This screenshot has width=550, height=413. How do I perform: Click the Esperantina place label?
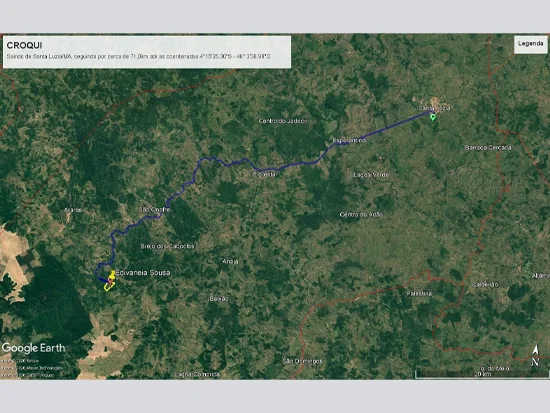point(349,140)
